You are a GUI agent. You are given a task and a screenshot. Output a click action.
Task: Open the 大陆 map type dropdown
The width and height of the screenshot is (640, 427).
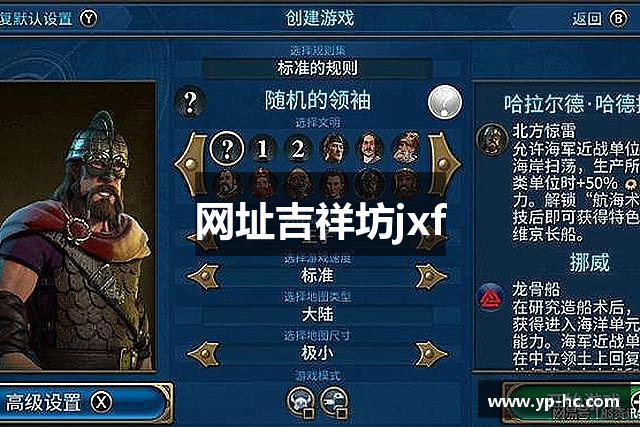tap(318, 314)
